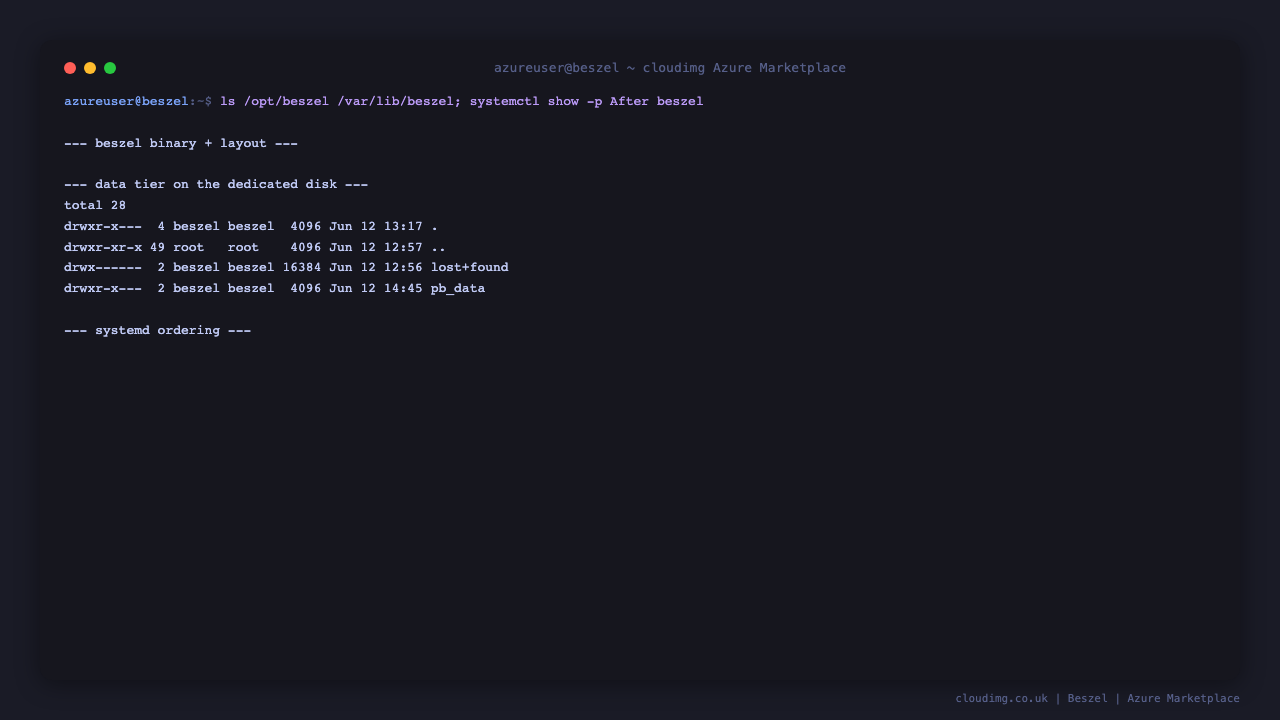Click the terminal title 'azureuser@beszel ~ cloudimg Azure Marketplace'
This screenshot has height=720, width=1280.
point(670,68)
